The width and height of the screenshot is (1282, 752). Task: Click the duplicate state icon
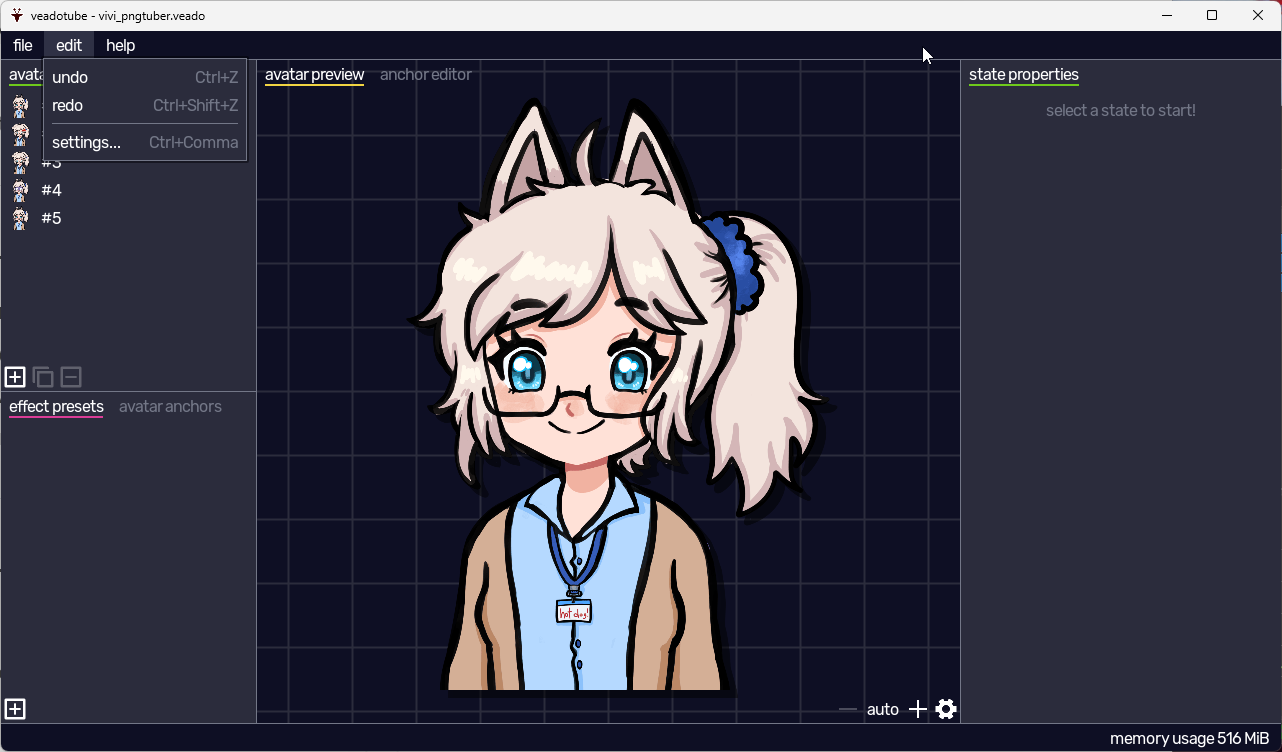[x=43, y=377]
